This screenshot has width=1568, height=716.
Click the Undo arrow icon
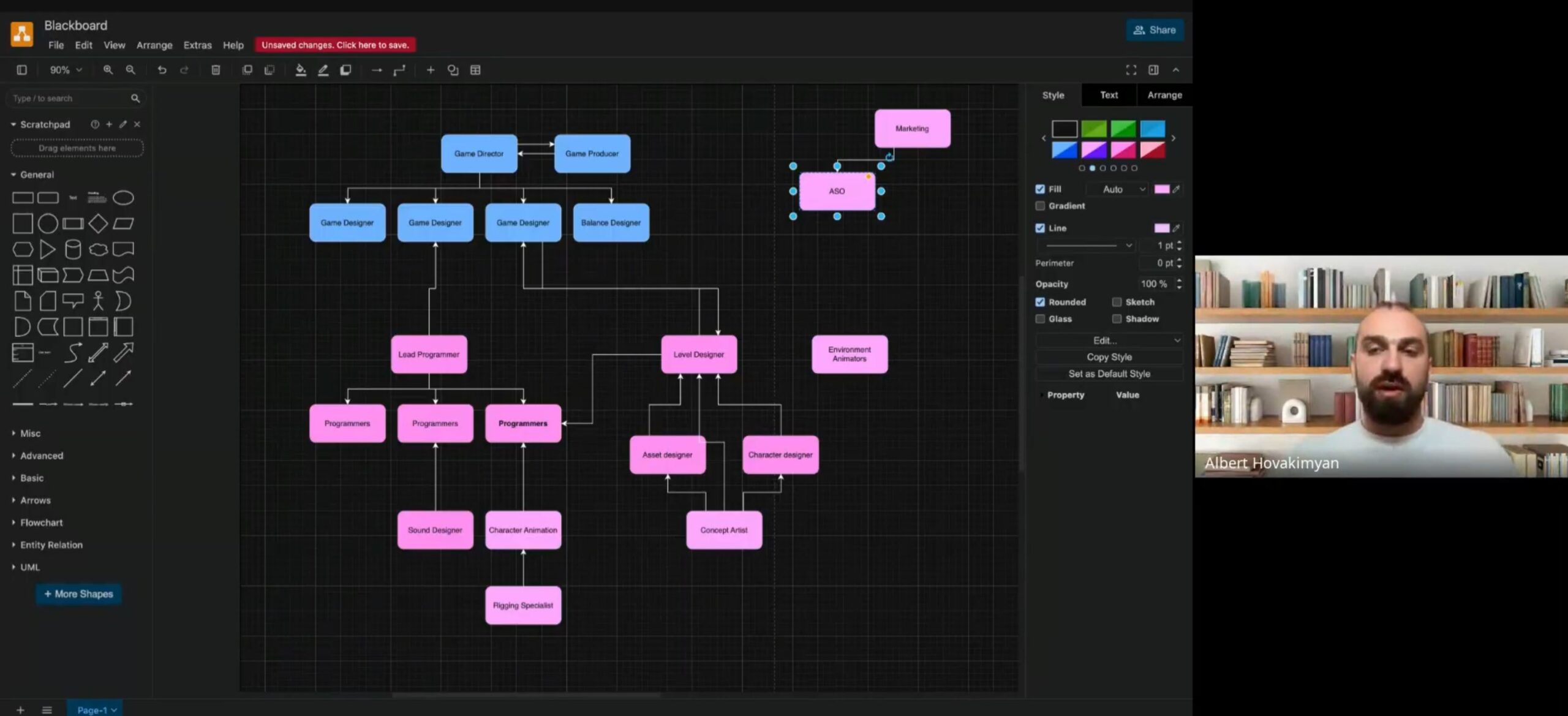point(162,70)
